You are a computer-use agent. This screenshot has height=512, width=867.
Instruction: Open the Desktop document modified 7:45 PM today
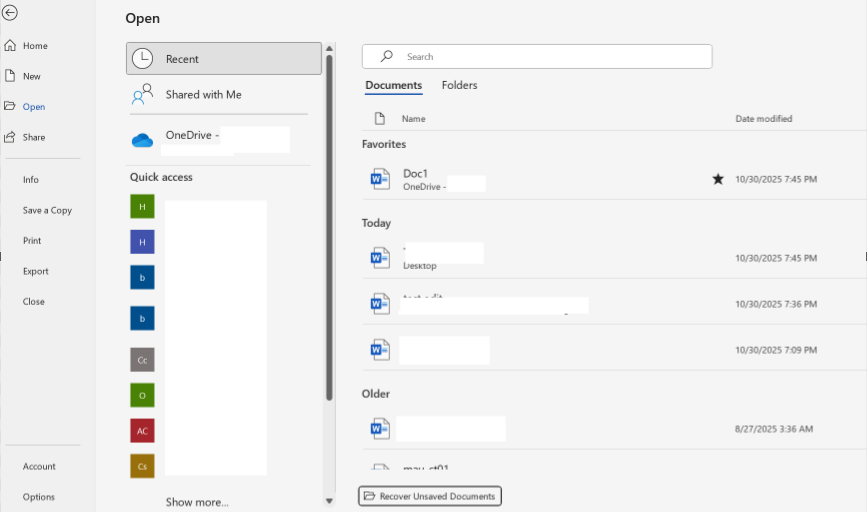tap(614, 258)
